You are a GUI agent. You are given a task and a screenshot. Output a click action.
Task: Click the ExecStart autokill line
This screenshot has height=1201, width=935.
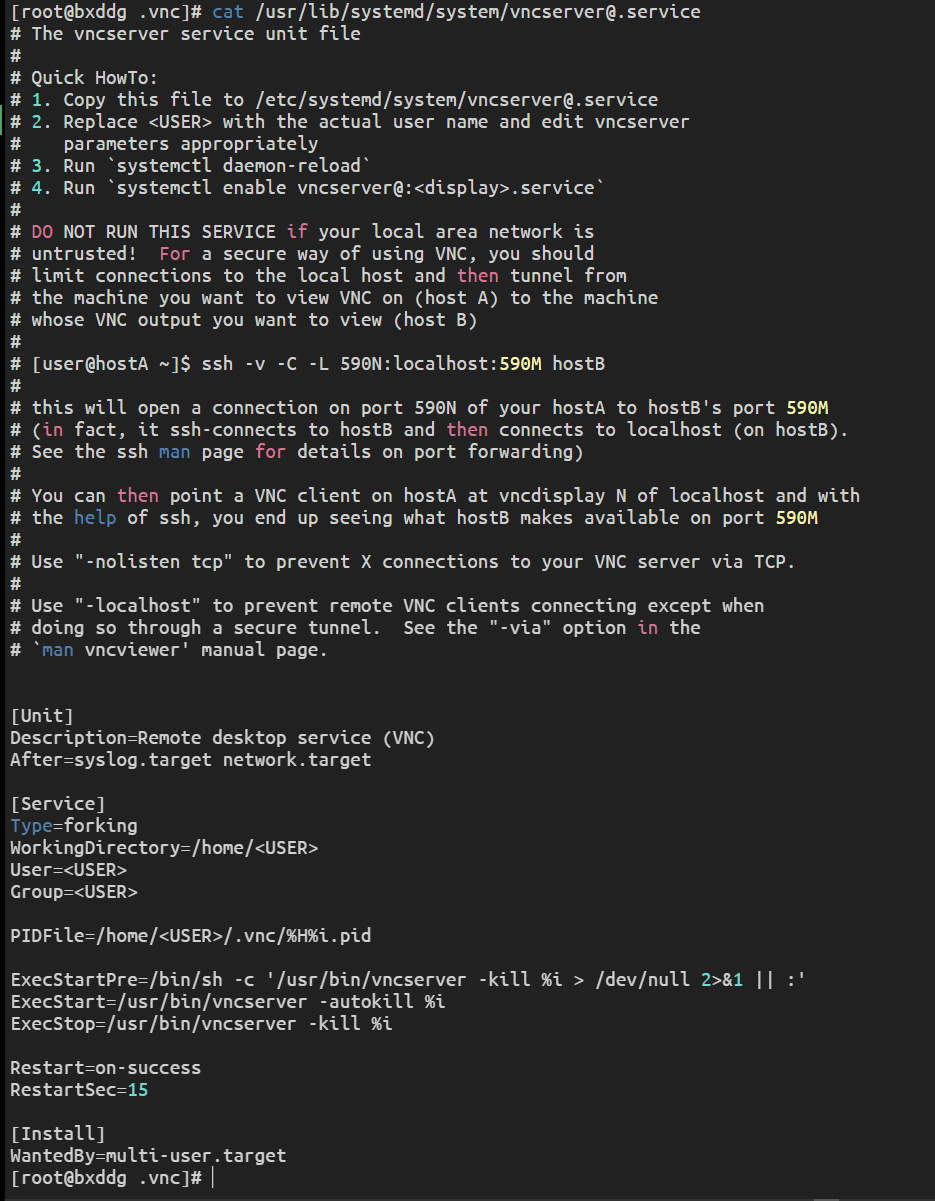pos(228,1002)
